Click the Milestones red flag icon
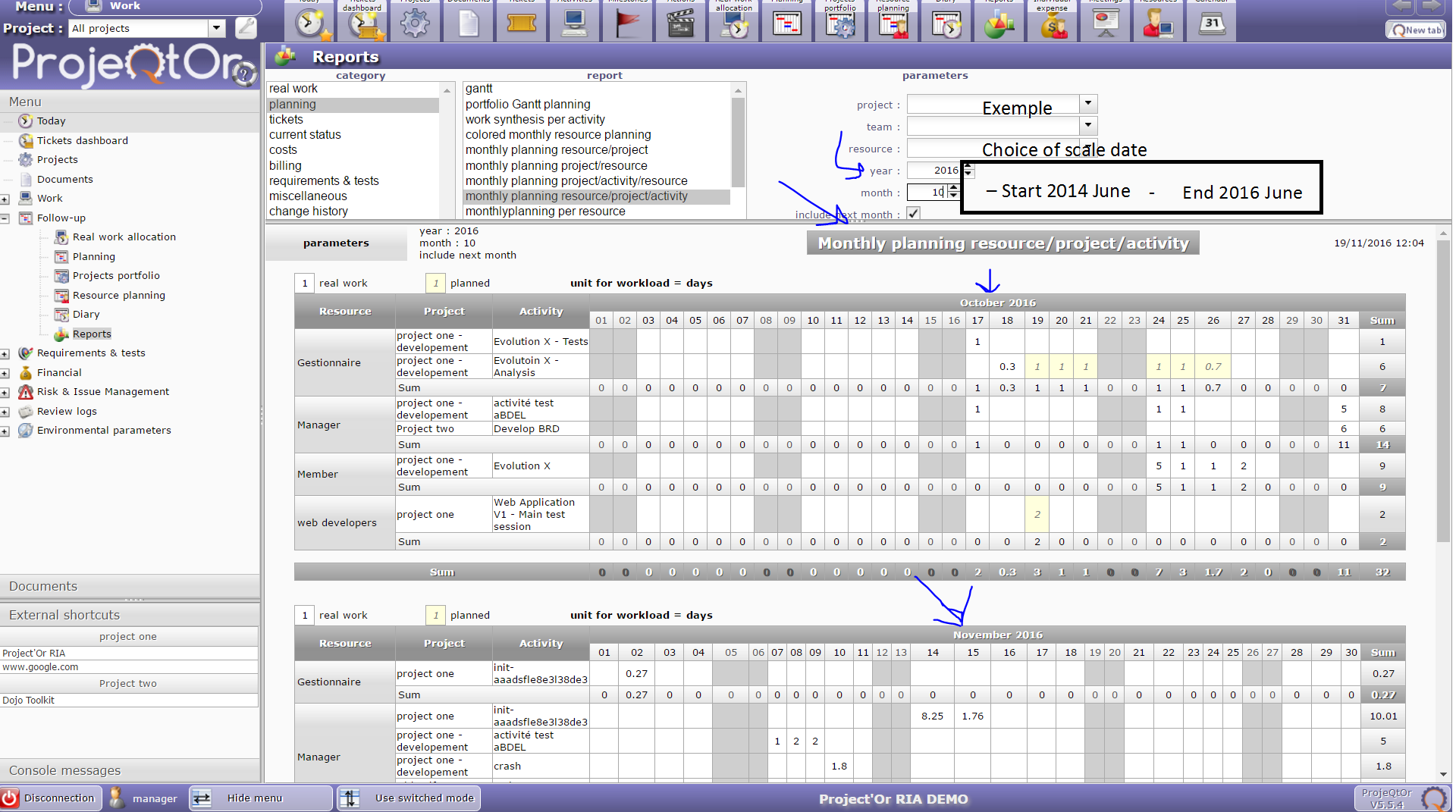Viewport: 1456px width, 812px height. 627,24
